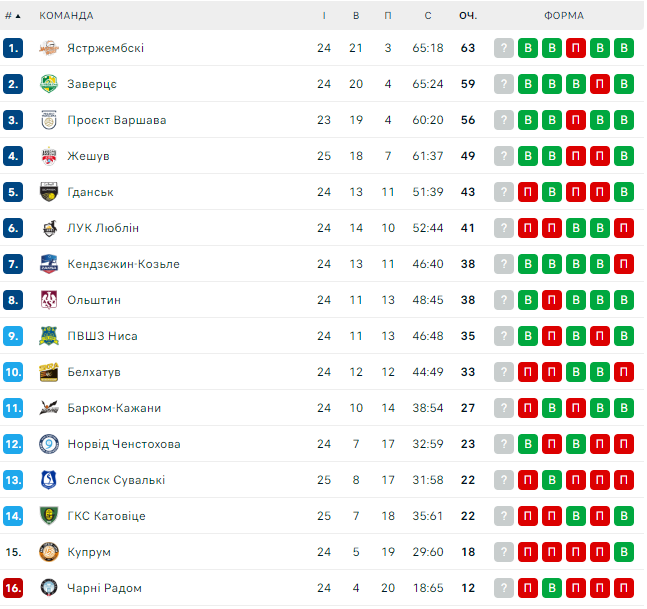647x609 pixels.
Task: Click the Заверцє team logo
Action: [48, 84]
